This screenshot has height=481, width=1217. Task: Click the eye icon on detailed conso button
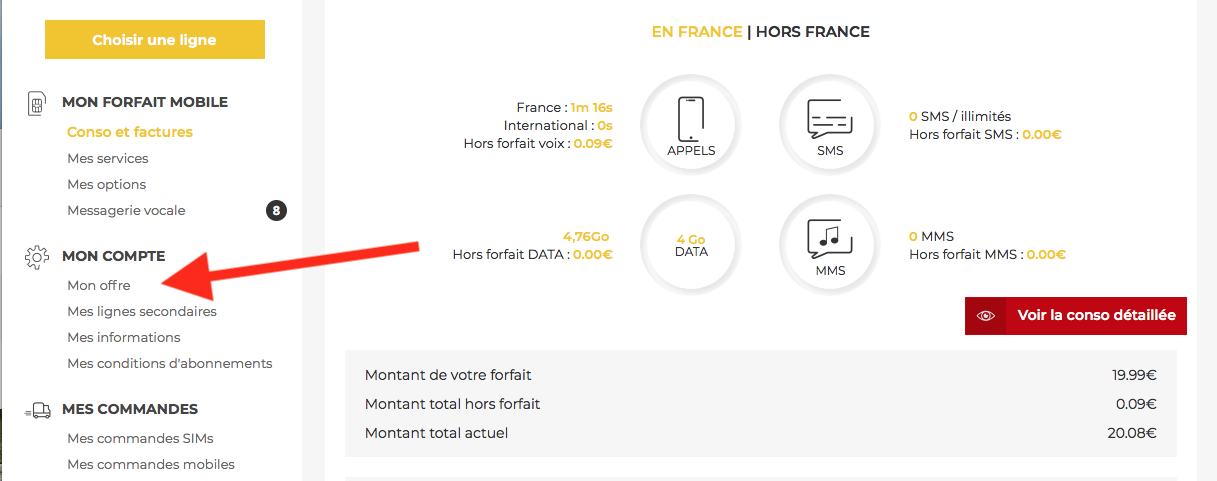[x=987, y=316]
